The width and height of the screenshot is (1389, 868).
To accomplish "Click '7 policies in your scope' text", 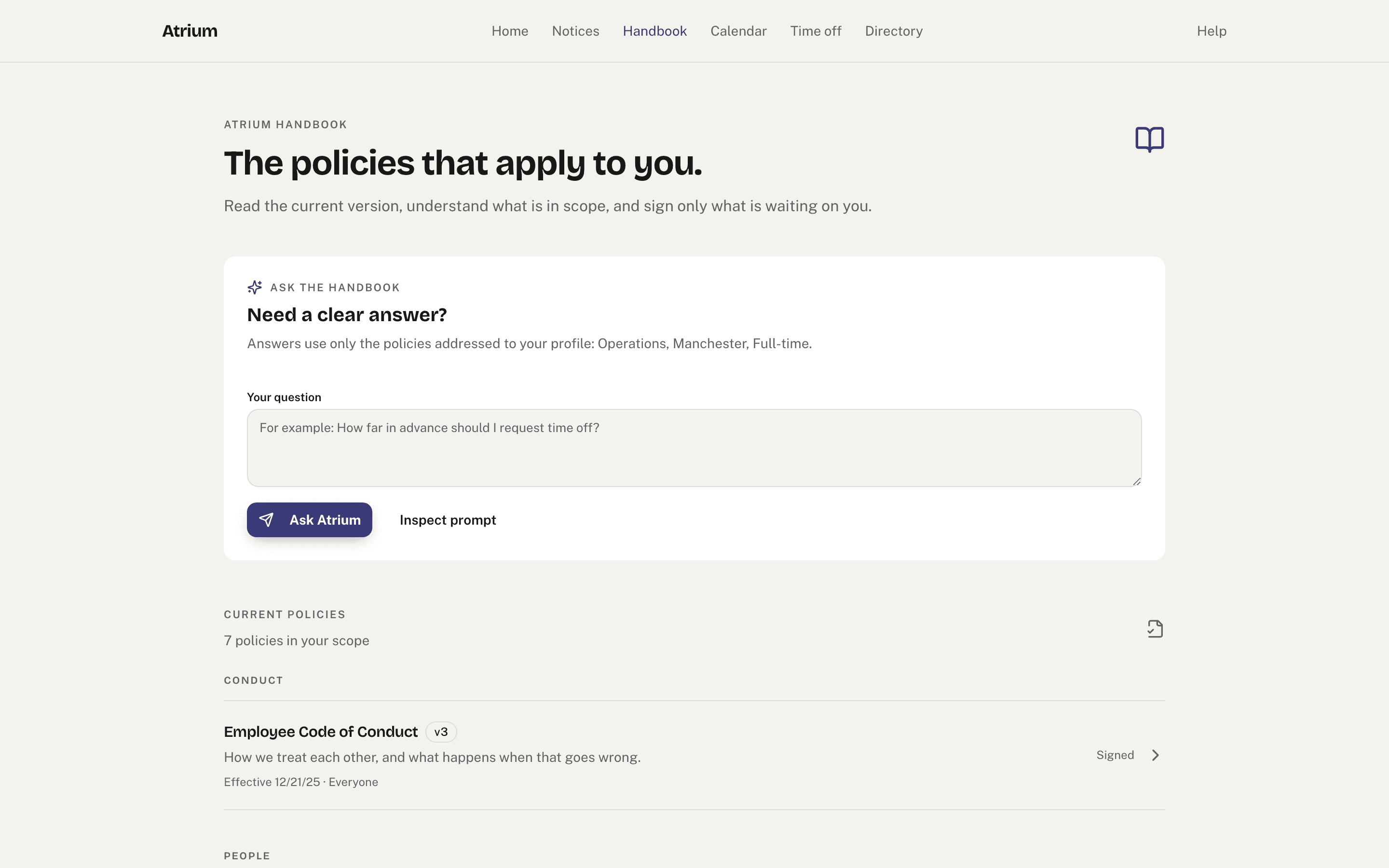I will point(296,641).
